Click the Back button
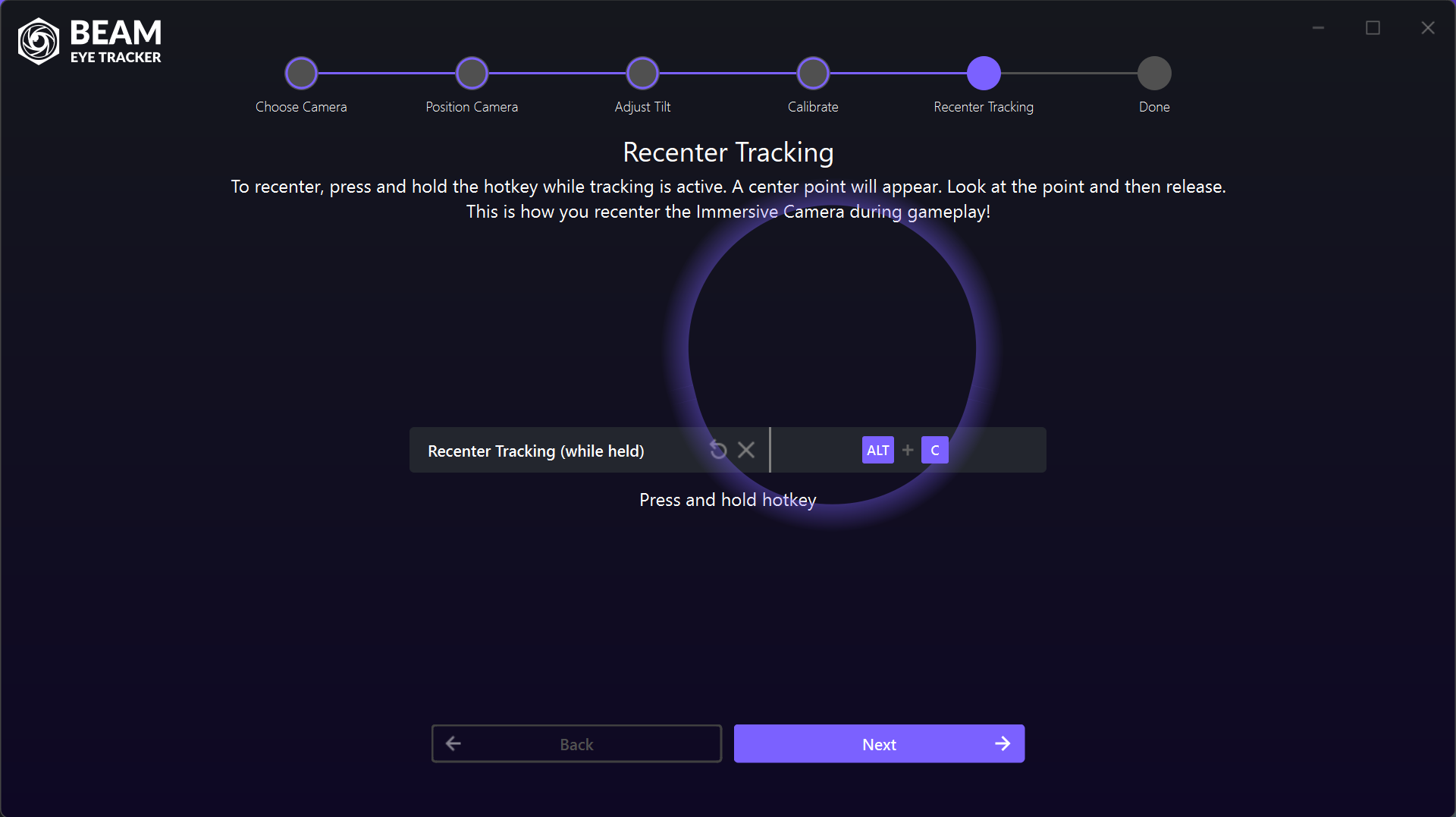 (x=576, y=743)
